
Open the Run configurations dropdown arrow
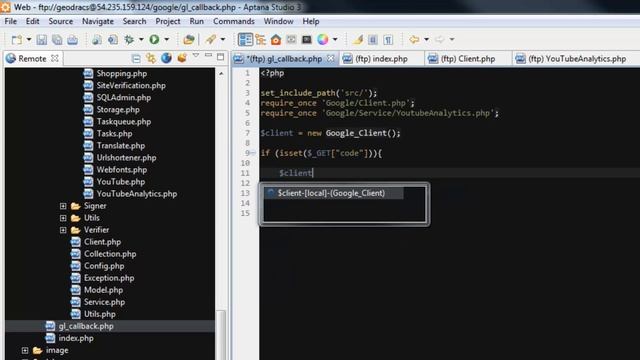(167, 40)
